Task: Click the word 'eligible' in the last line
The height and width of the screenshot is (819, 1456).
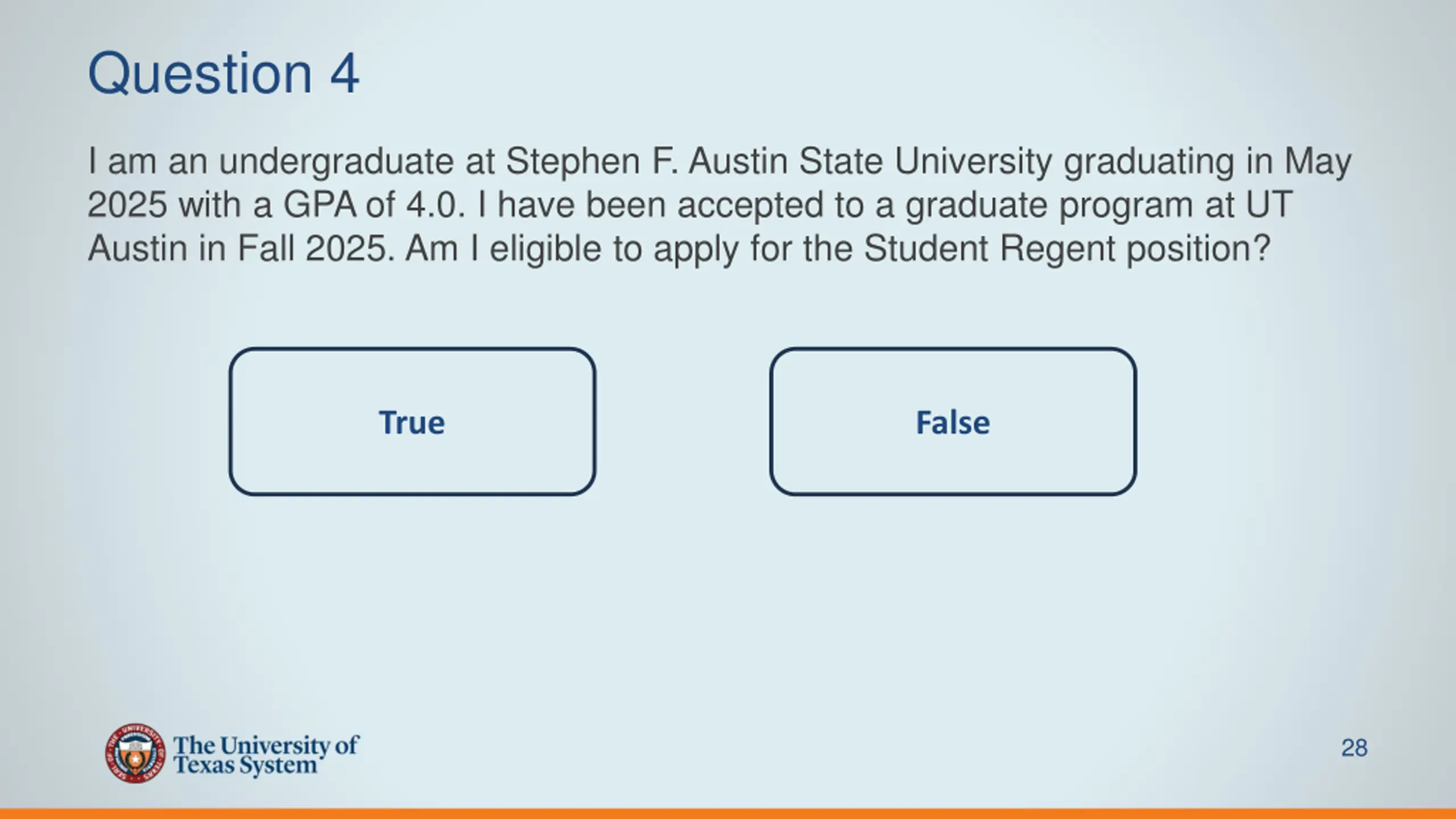Action: tap(545, 249)
